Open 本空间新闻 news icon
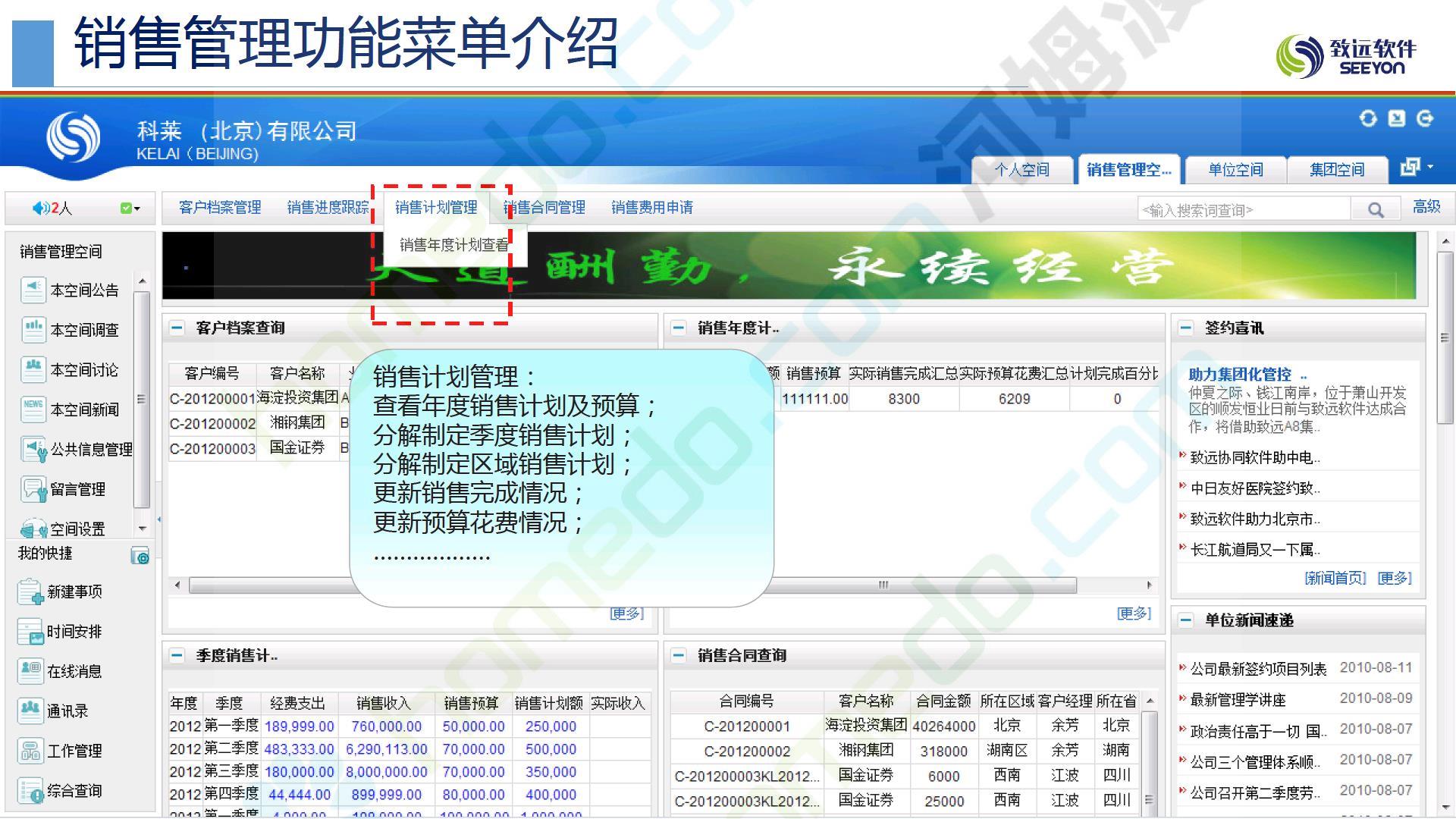 [x=33, y=409]
